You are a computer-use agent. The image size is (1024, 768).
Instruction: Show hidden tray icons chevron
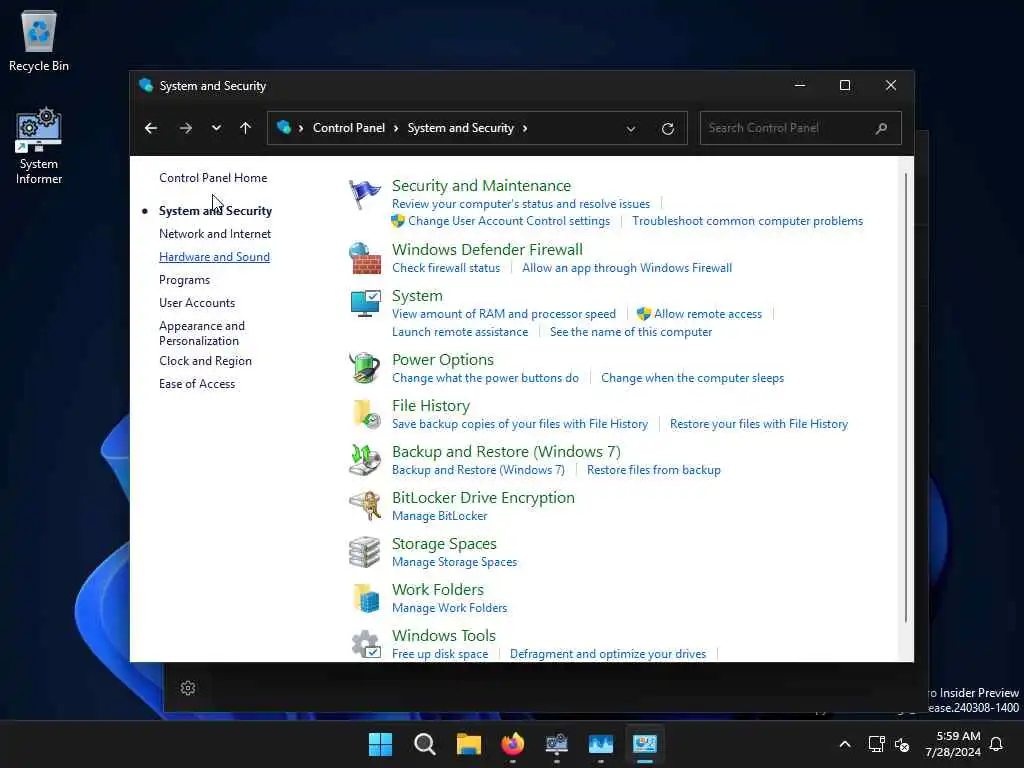pyautogui.click(x=845, y=744)
